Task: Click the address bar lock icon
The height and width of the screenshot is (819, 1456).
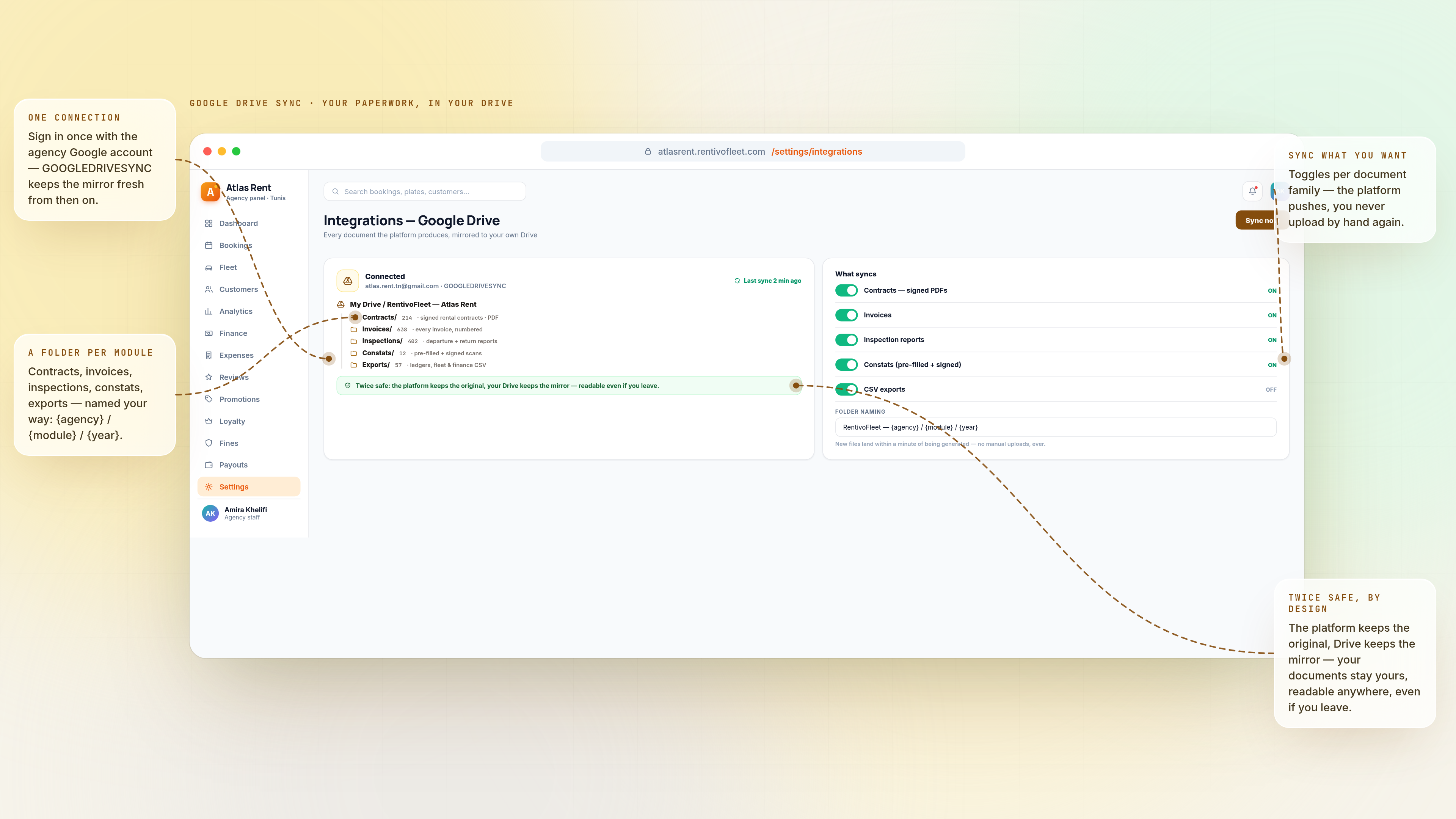Action: 648,152
